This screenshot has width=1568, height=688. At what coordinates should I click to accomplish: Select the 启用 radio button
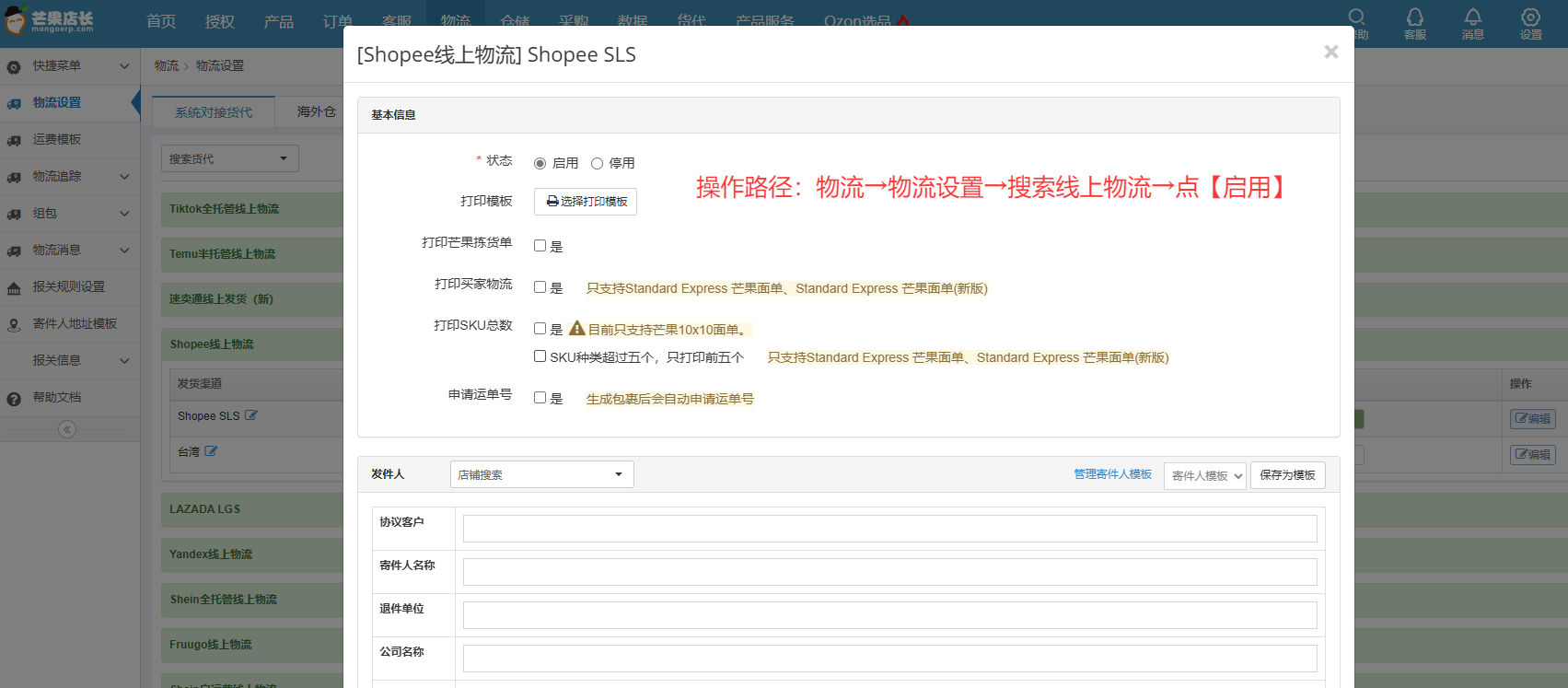point(540,163)
